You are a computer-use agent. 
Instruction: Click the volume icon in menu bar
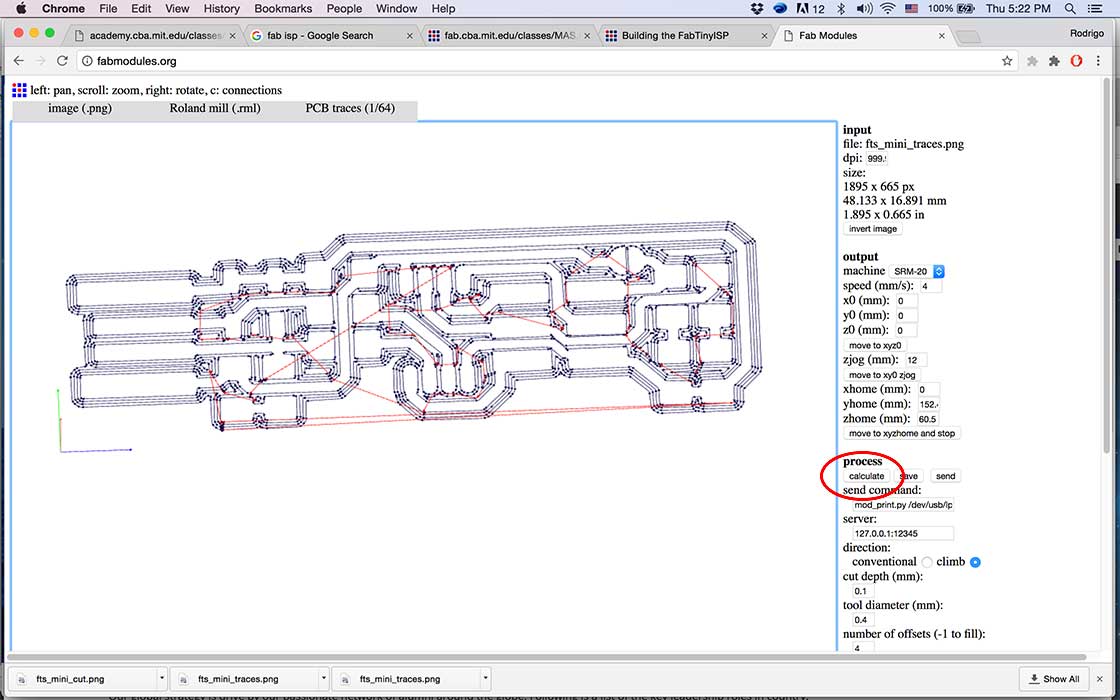[x=864, y=9]
